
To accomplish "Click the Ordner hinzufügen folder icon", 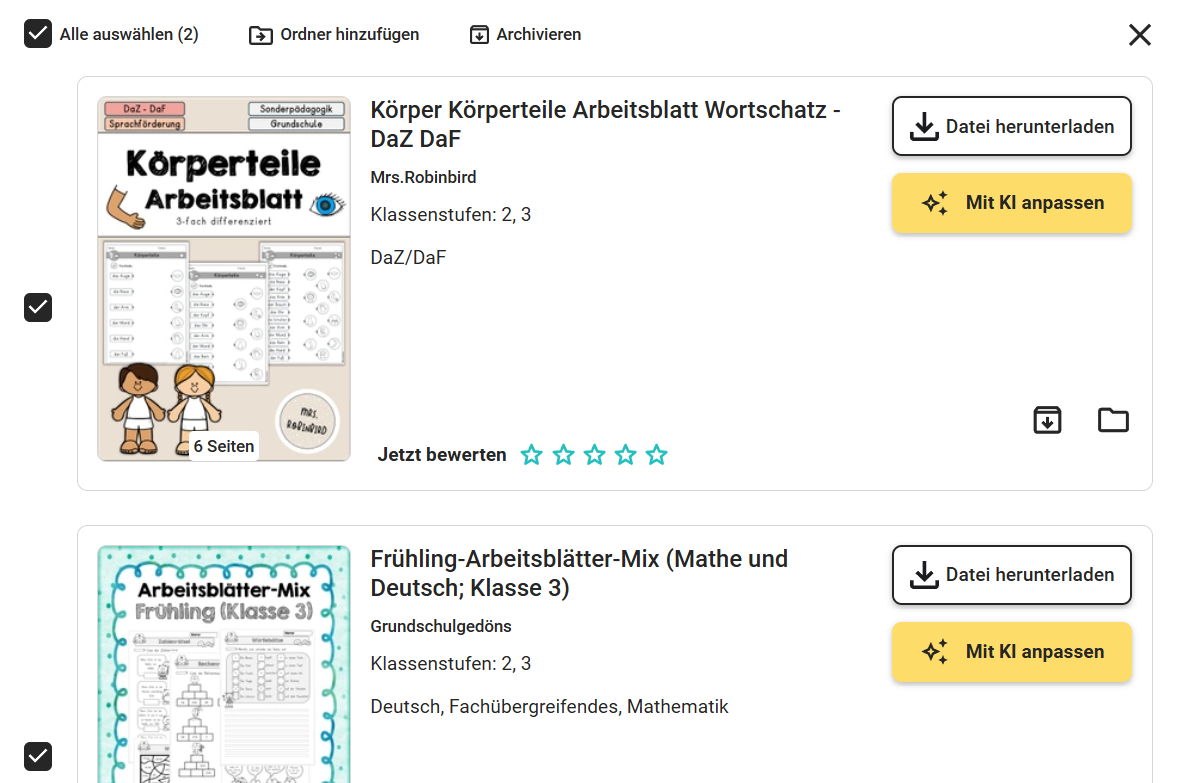I will tap(261, 35).
